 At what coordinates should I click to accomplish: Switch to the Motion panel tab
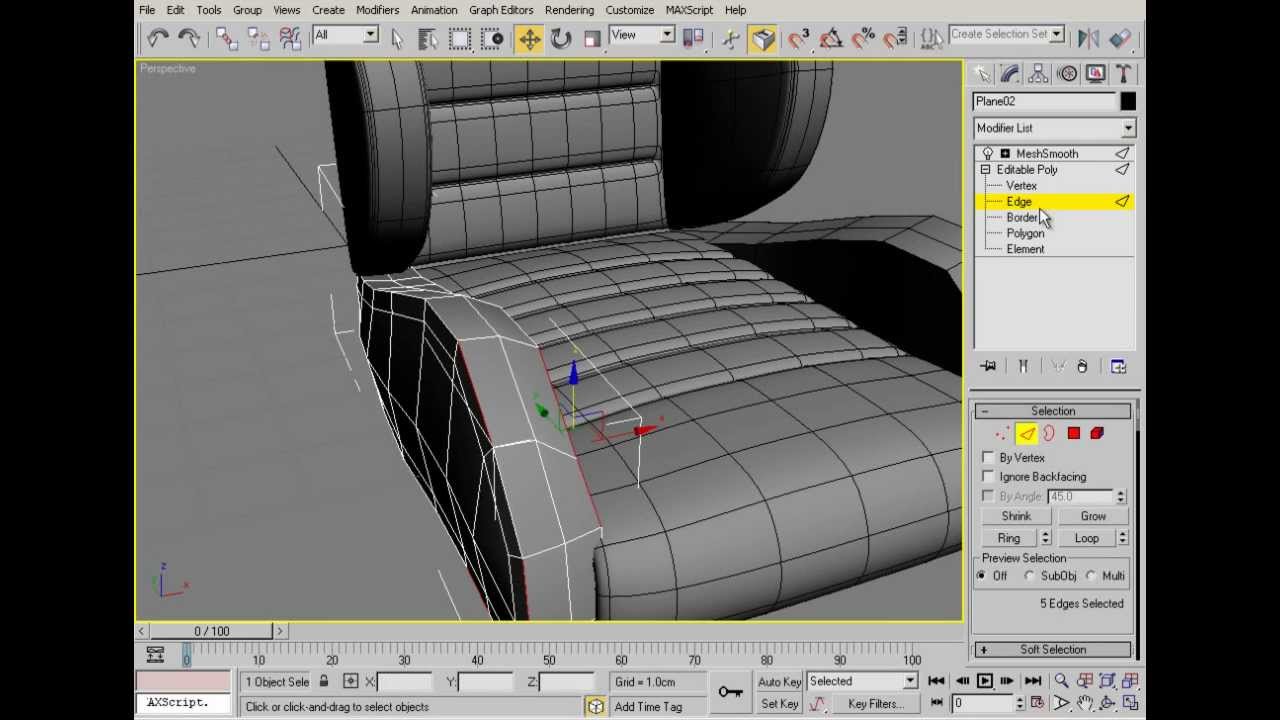click(1067, 74)
